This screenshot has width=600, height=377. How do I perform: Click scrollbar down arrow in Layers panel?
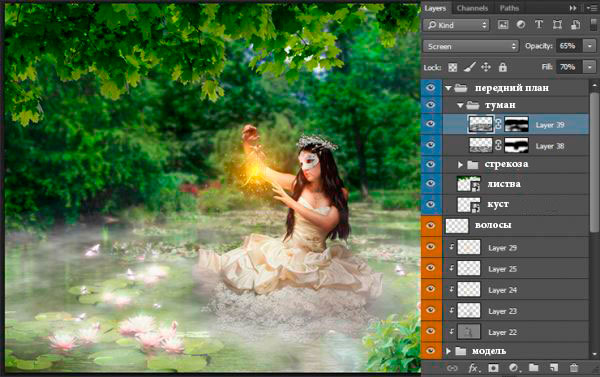pos(594,353)
